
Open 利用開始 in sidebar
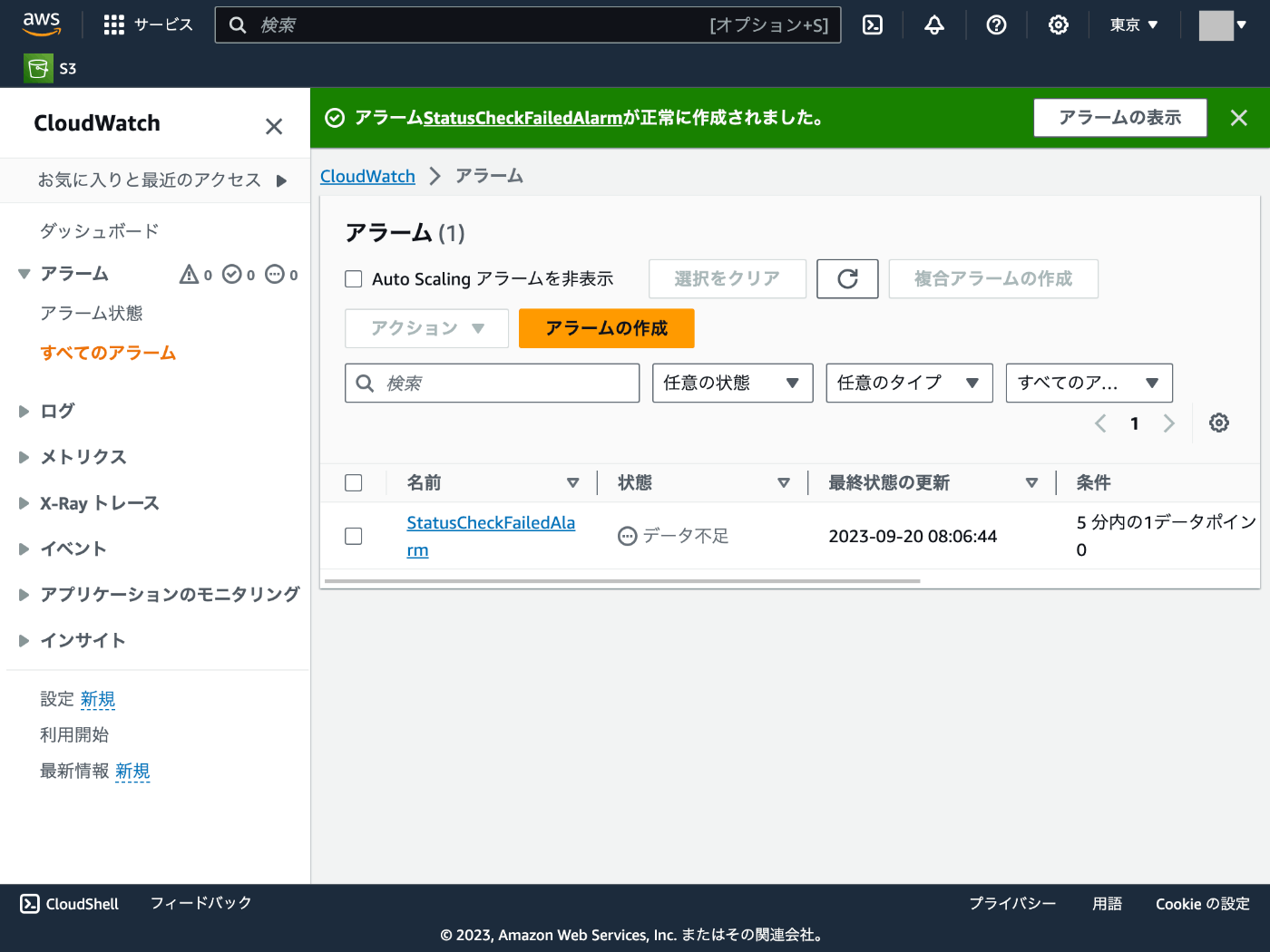point(74,734)
